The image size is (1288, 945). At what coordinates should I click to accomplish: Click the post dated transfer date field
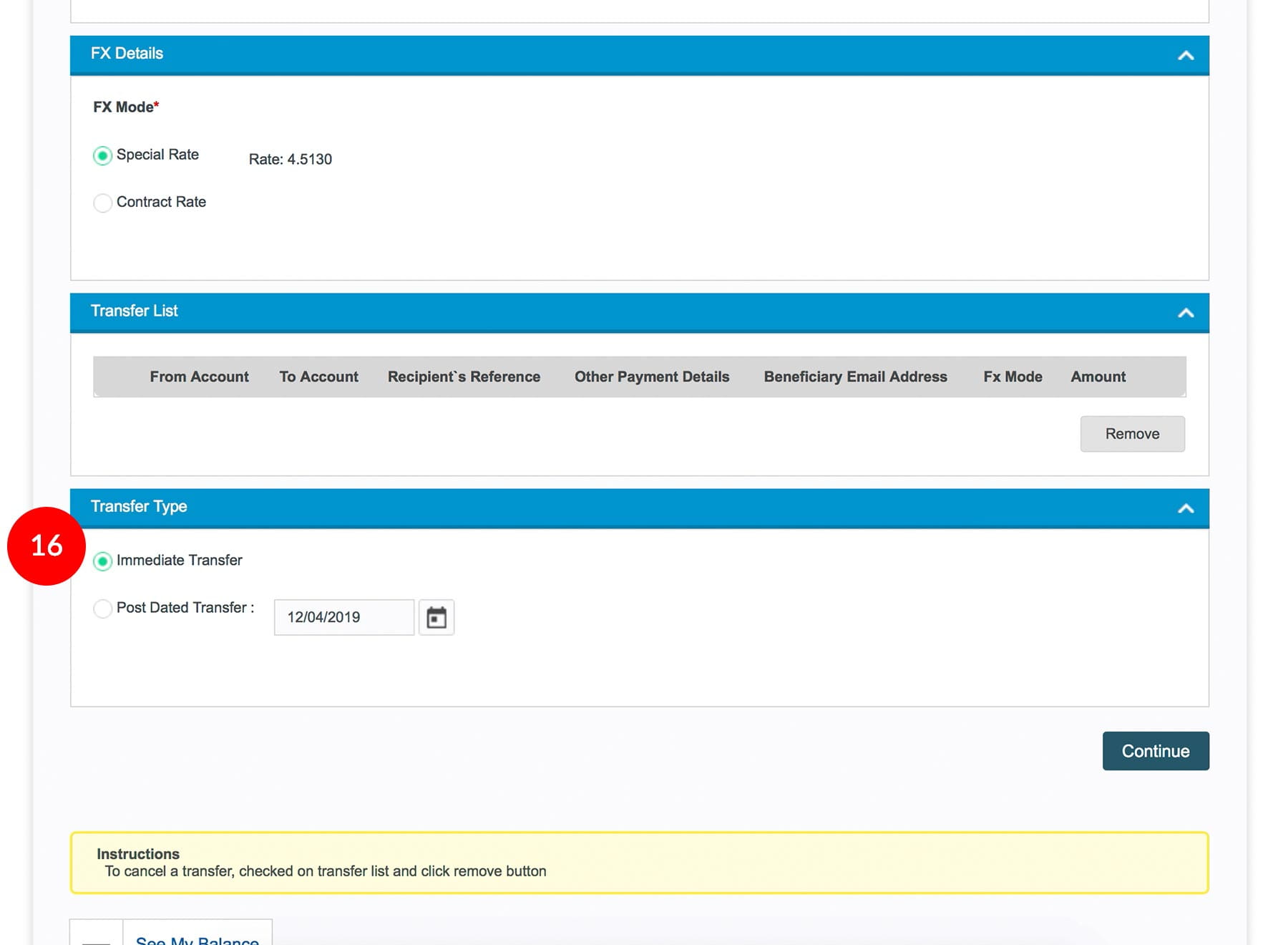point(343,617)
